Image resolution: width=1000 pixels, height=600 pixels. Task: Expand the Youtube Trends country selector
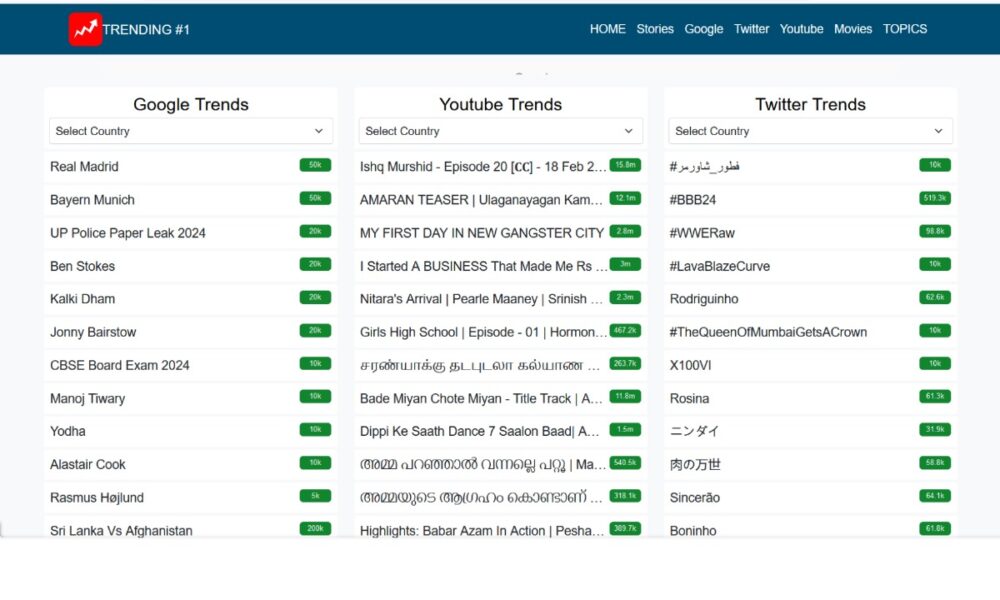pos(500,131)
